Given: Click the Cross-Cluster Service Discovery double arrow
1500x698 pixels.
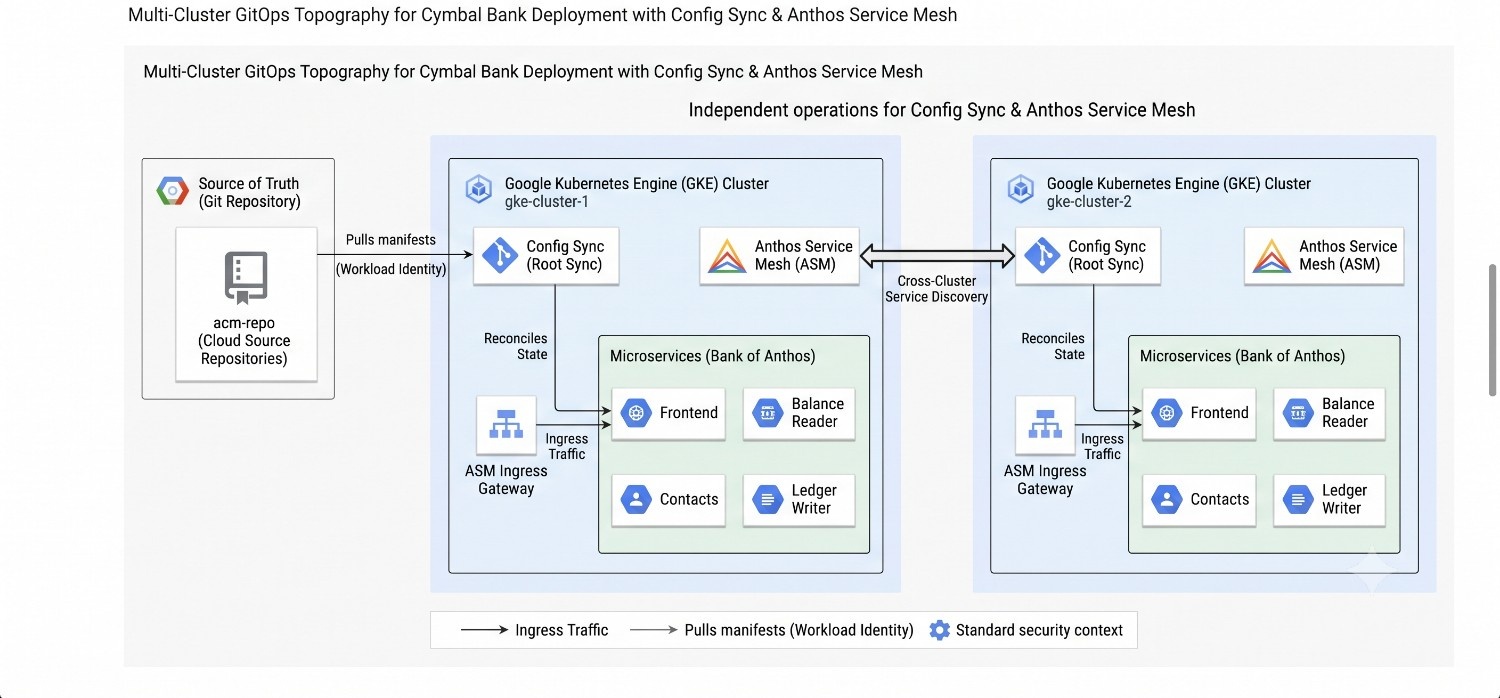Looking at the screenshot, I should 937,257.
